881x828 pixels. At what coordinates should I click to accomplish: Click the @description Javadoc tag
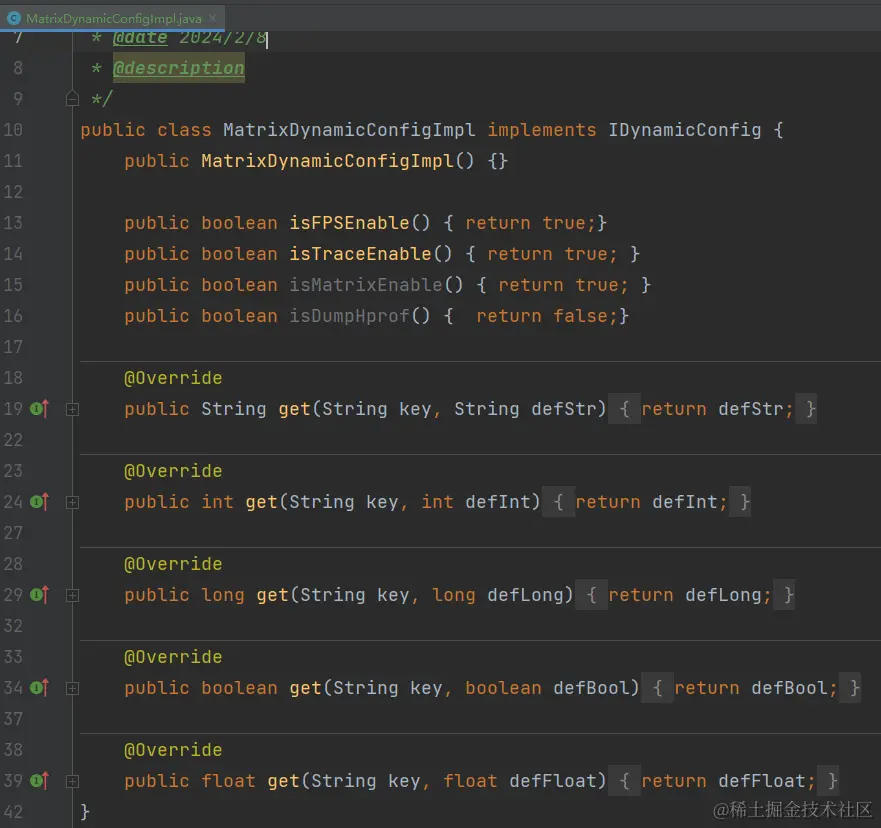(x=179, y=68)
